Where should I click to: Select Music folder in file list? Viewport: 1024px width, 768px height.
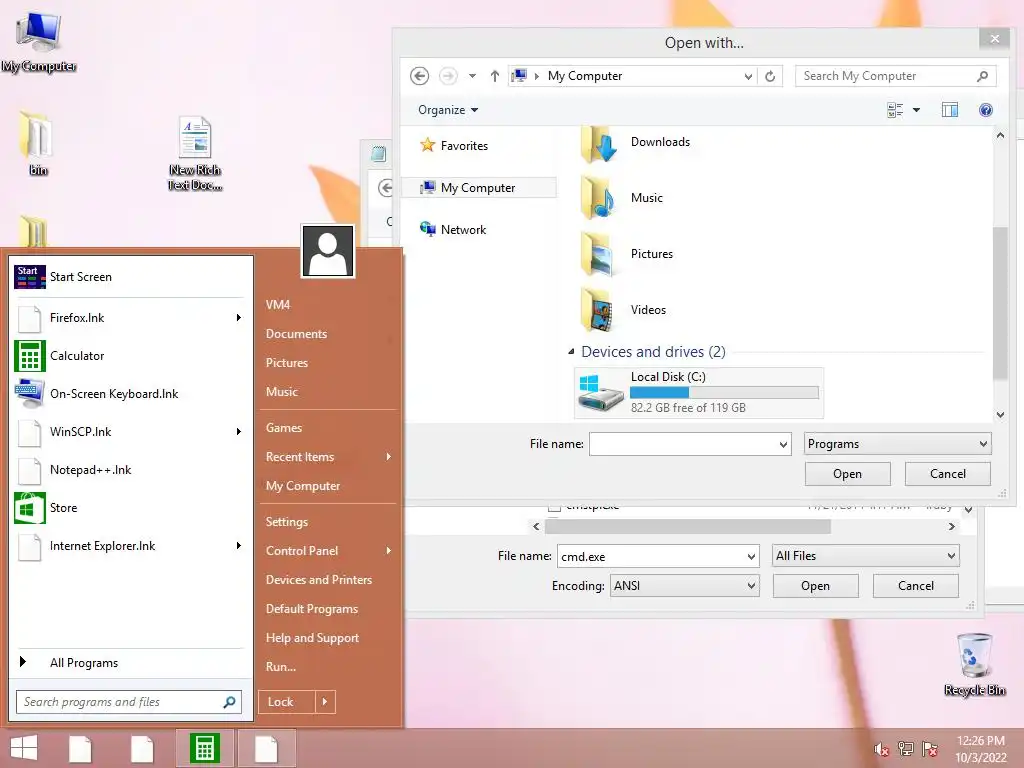624,199
